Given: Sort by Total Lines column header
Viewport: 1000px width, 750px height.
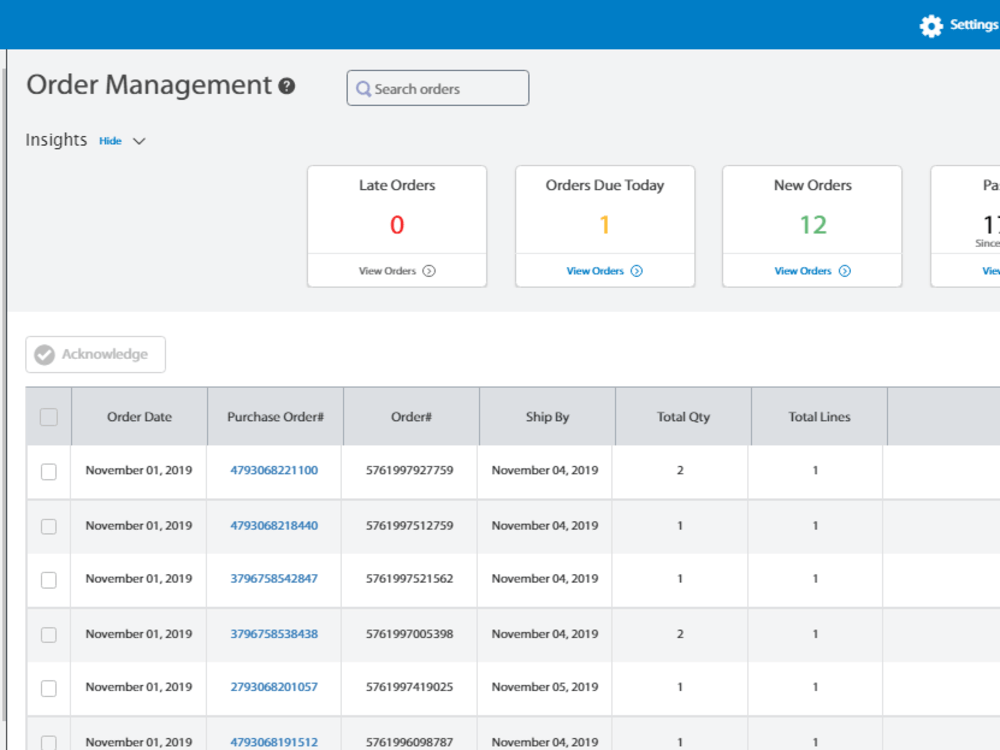Looking at the screenshot, I should coord(819,416).
